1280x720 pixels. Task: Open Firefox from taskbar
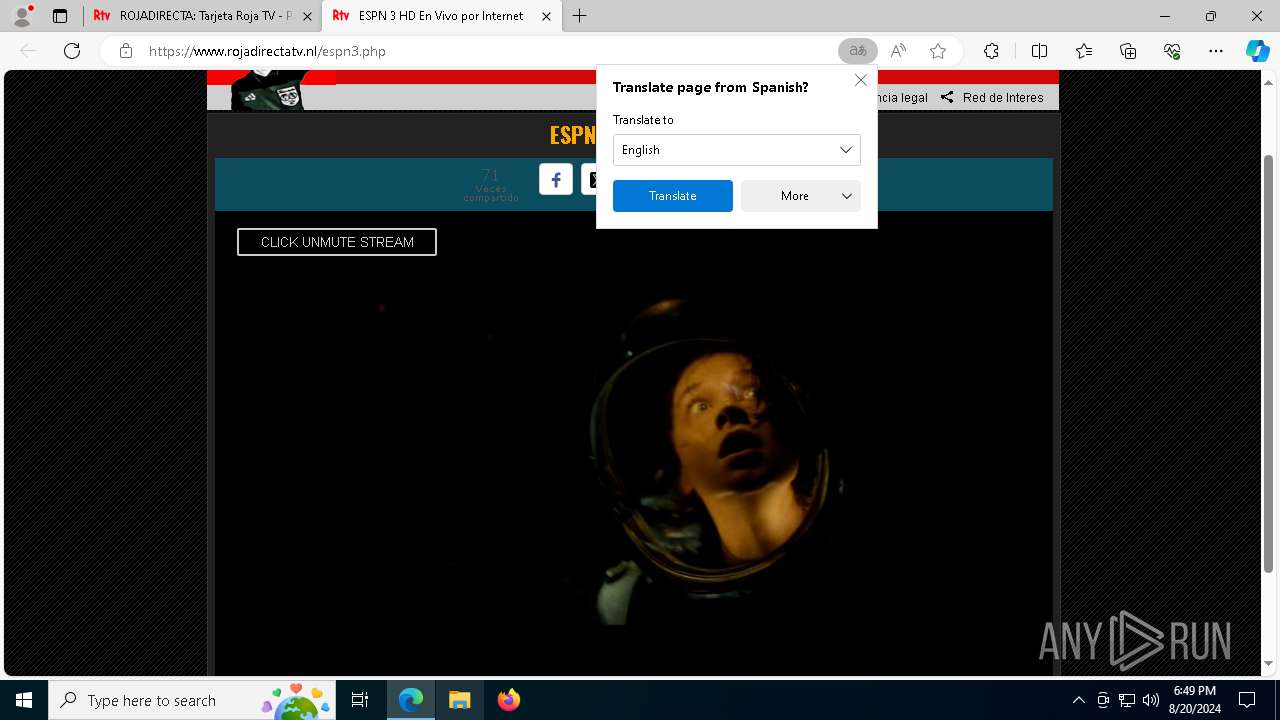(x=508, y=700)
